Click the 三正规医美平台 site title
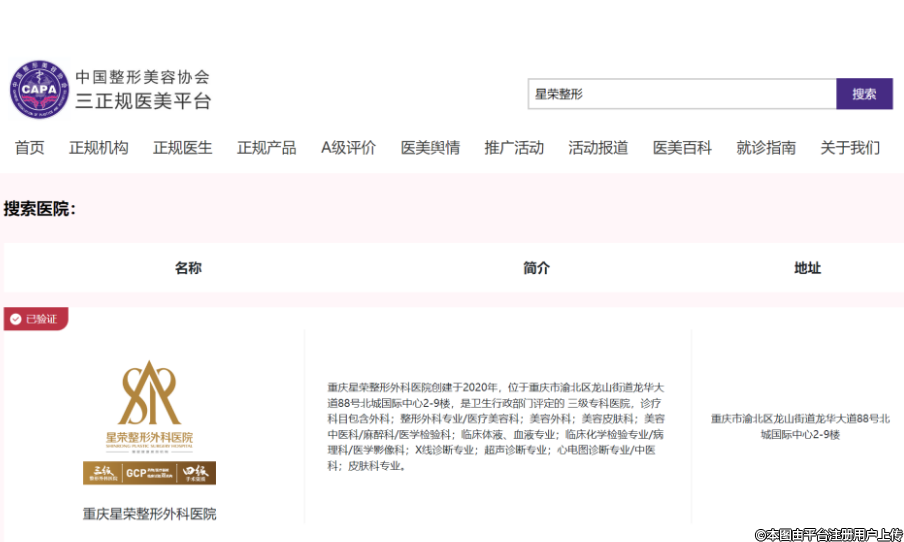This screenshot has width=904, height=542. 143,101
